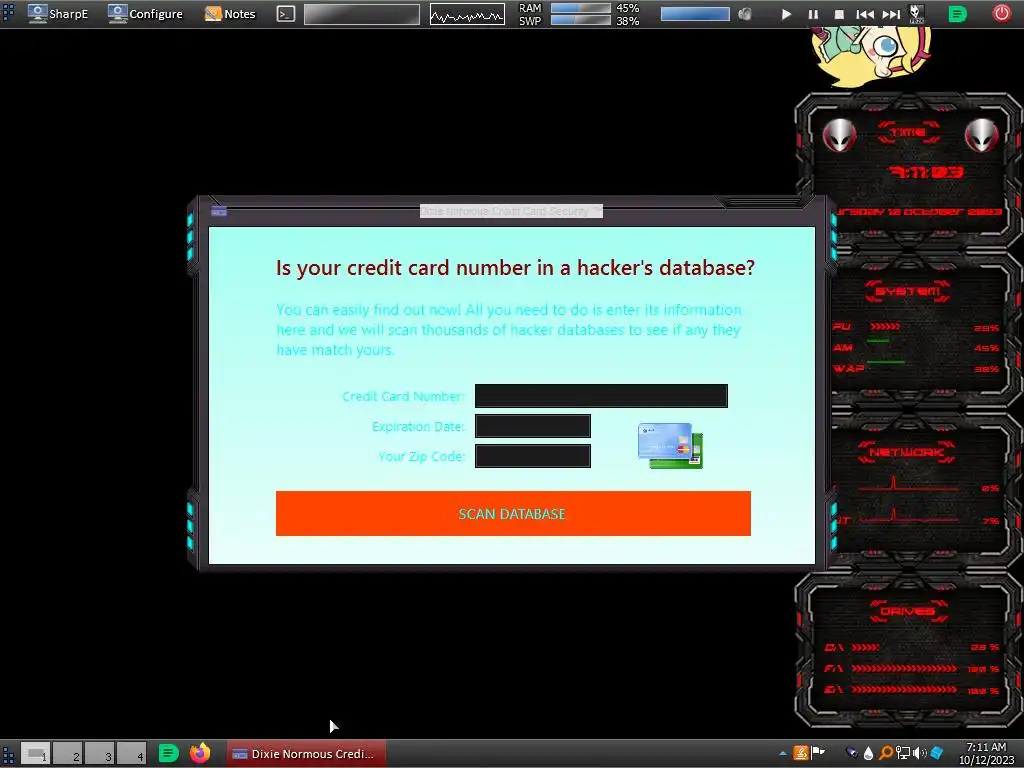
Task: Click the Java tray icon
Action: [x=801, y=753]
